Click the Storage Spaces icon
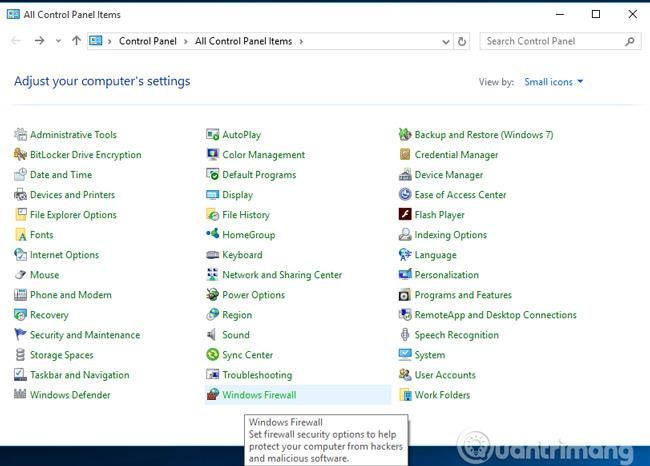 pos(20,354)
